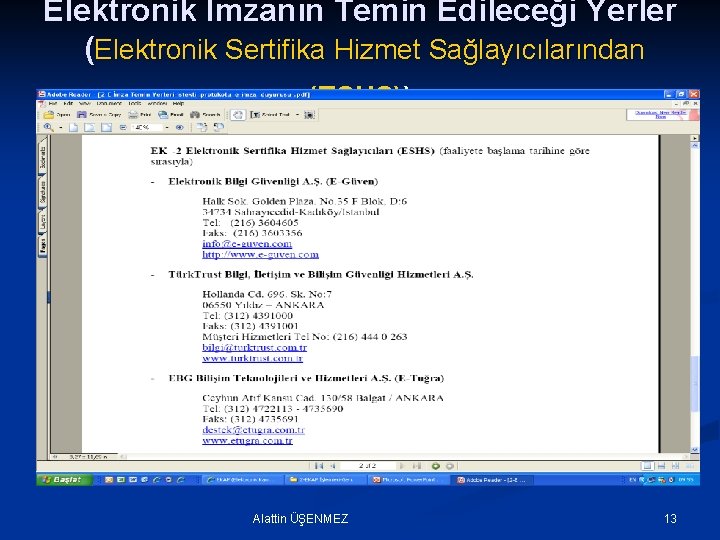This screenshot has height=540, width=720.
Task: Click the Zoom Out minus icon
Action: coord(123,127)
